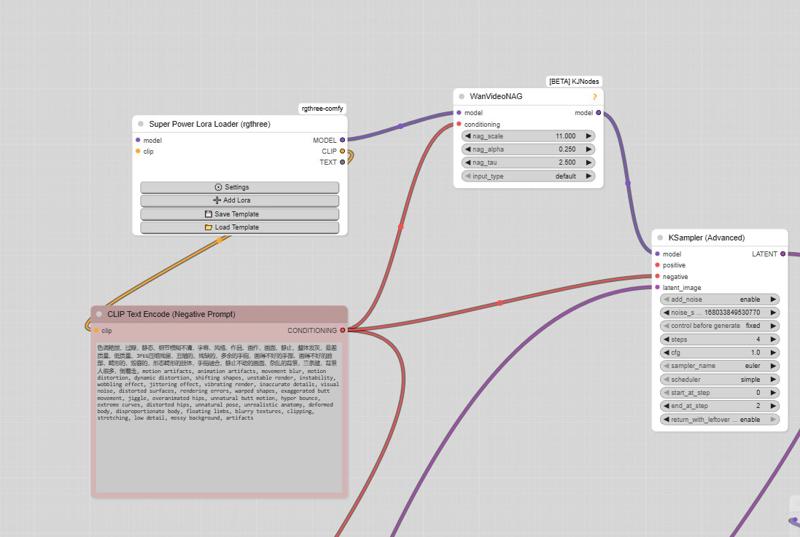Click the nag_scale value 11.000
The height and width of the screenshot is (537, 800).
click(x=566, y=136)
